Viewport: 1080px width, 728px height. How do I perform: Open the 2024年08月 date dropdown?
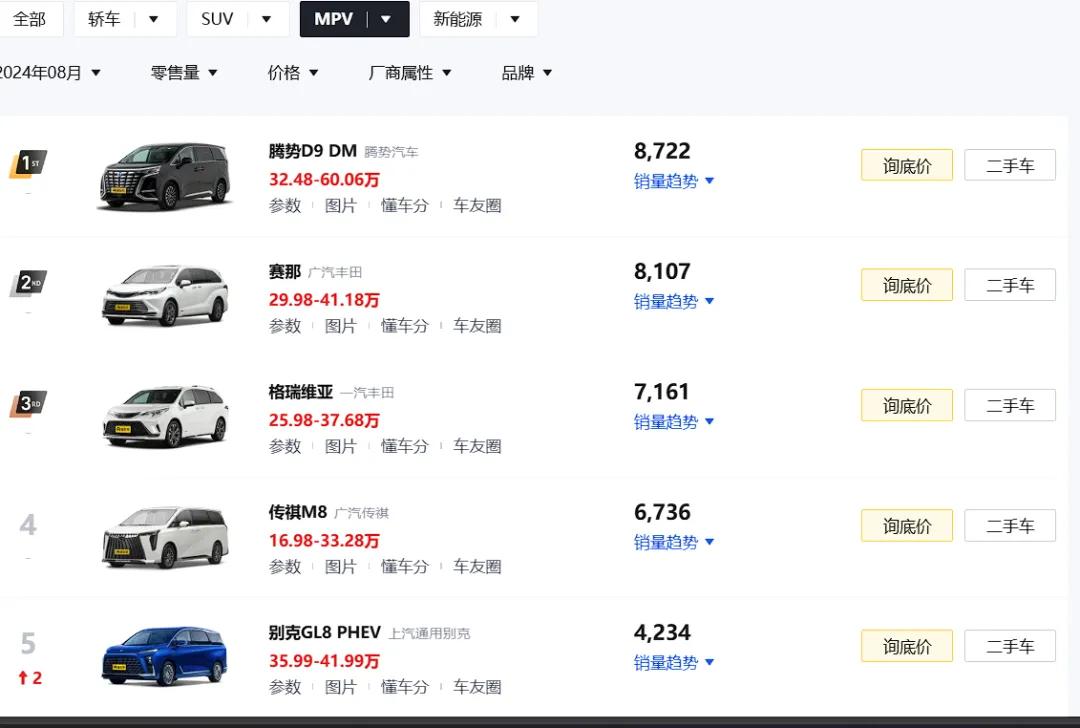tap(48, 73)
